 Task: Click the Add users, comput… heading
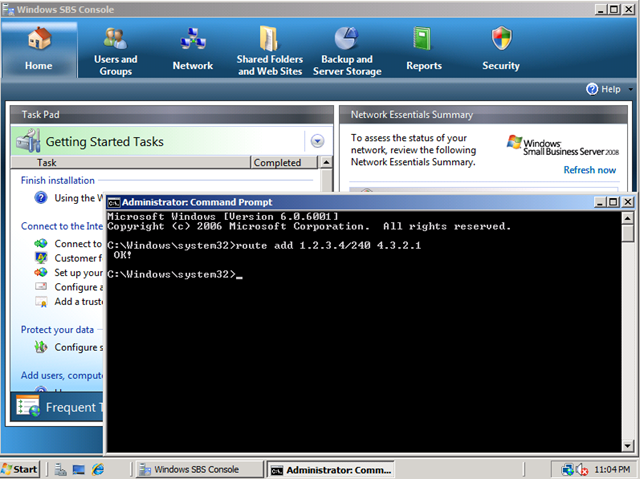pos(62,375)
